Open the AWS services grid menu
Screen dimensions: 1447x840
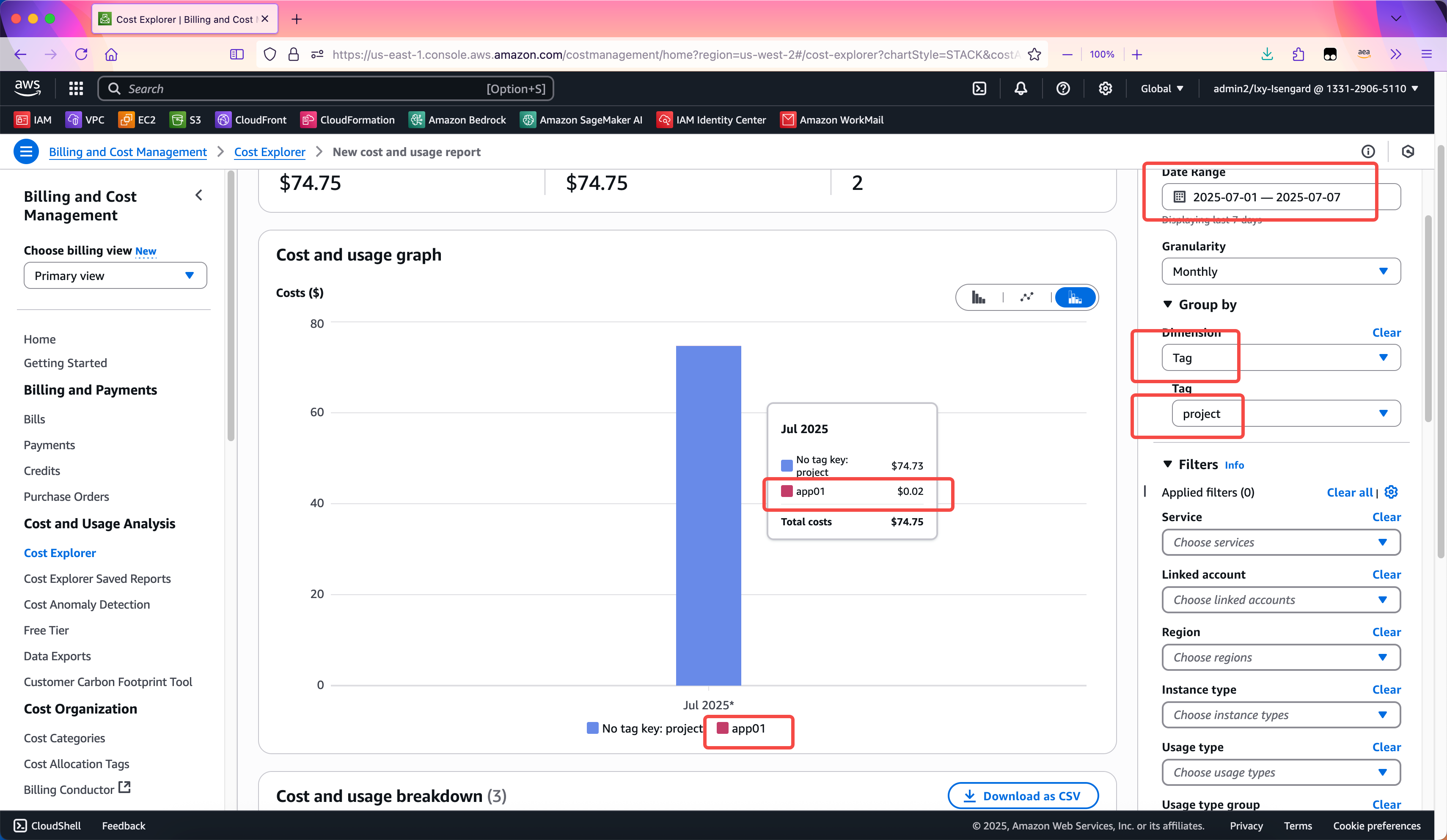coord(76,88)
